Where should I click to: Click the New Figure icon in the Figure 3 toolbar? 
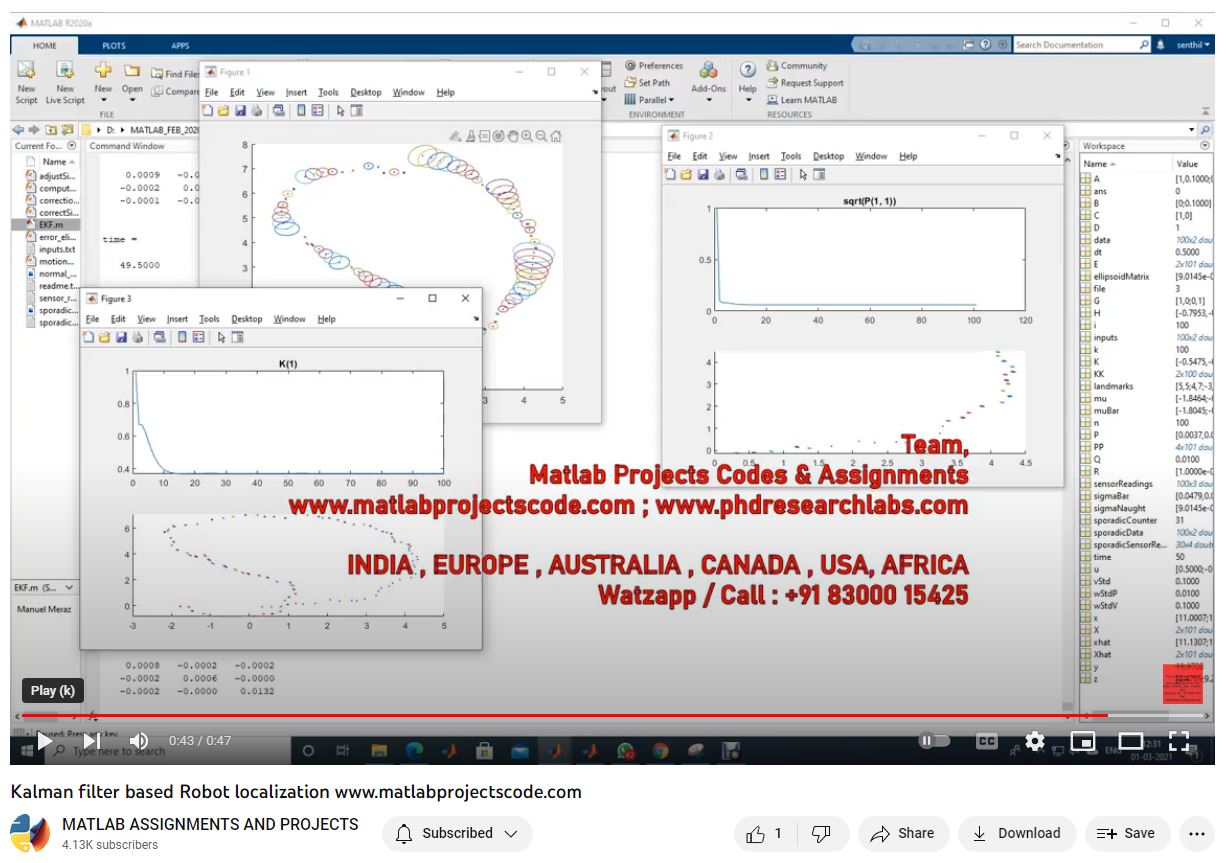(x=88, y=337)
